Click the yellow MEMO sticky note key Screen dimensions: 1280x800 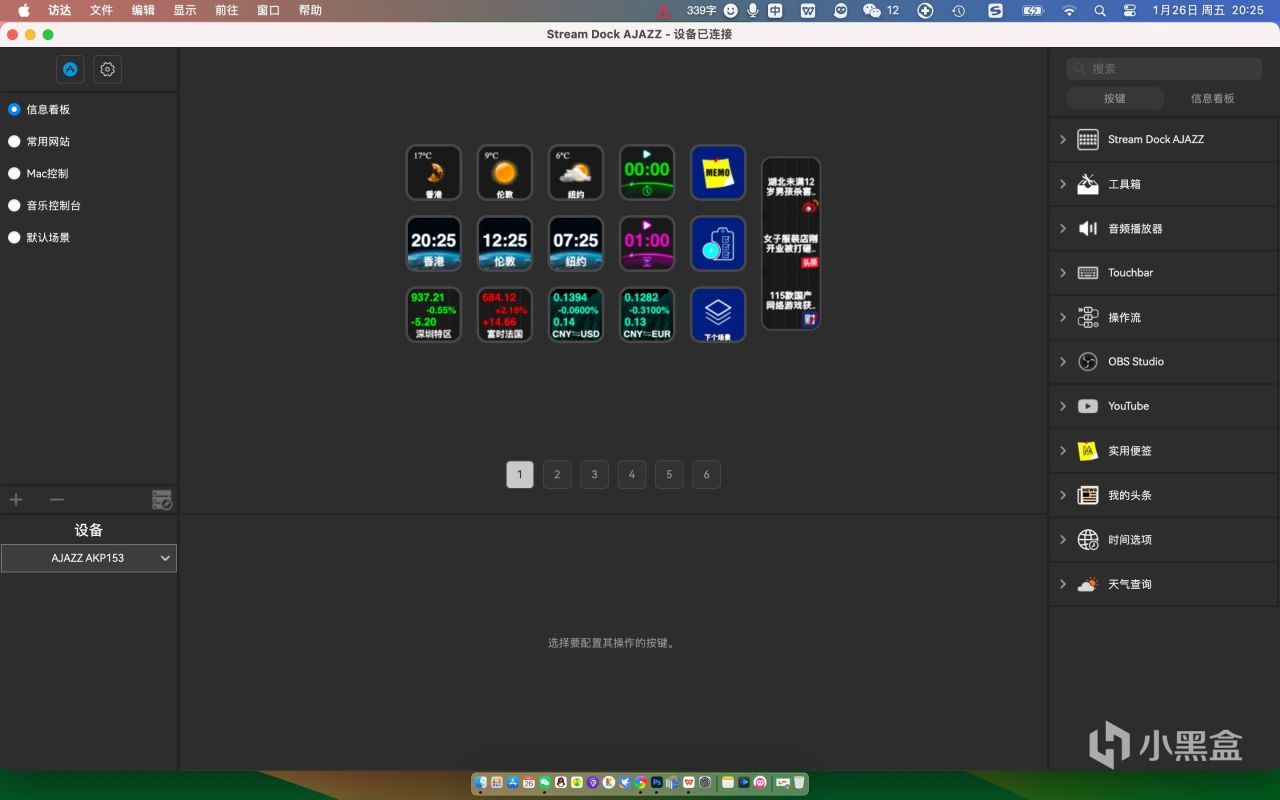pos(718,173)
